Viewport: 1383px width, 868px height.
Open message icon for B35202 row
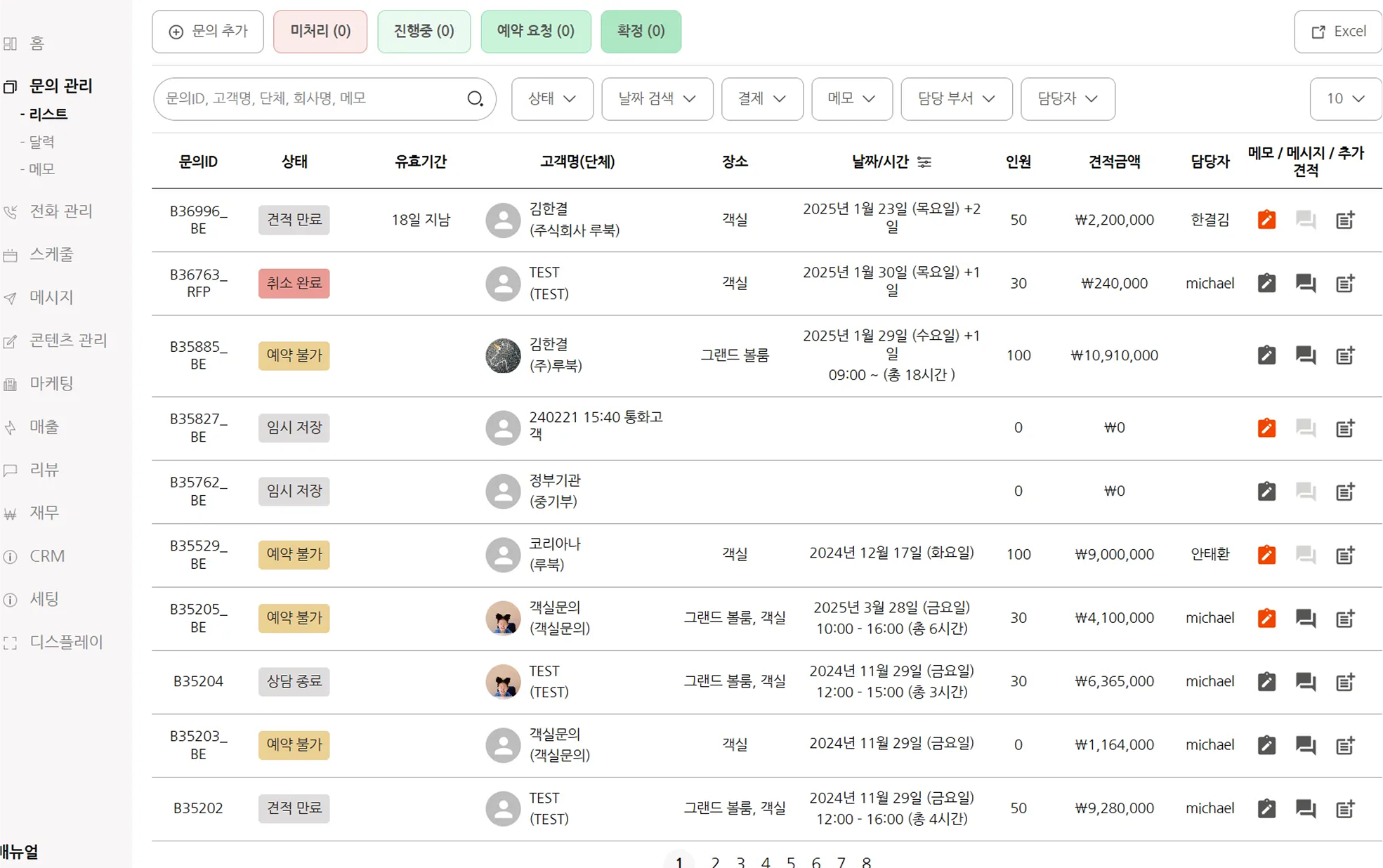1305,808
